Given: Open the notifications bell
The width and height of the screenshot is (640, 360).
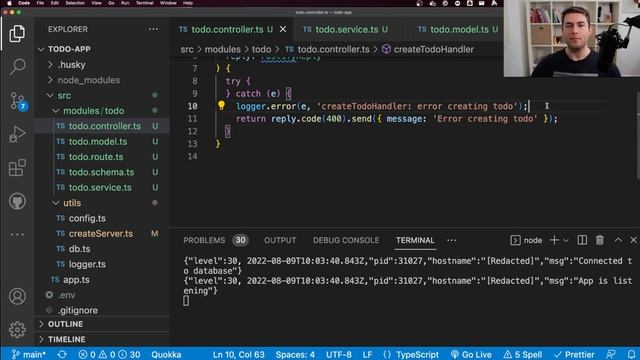Looking at the screenshot, I should [x=631, y=354].
